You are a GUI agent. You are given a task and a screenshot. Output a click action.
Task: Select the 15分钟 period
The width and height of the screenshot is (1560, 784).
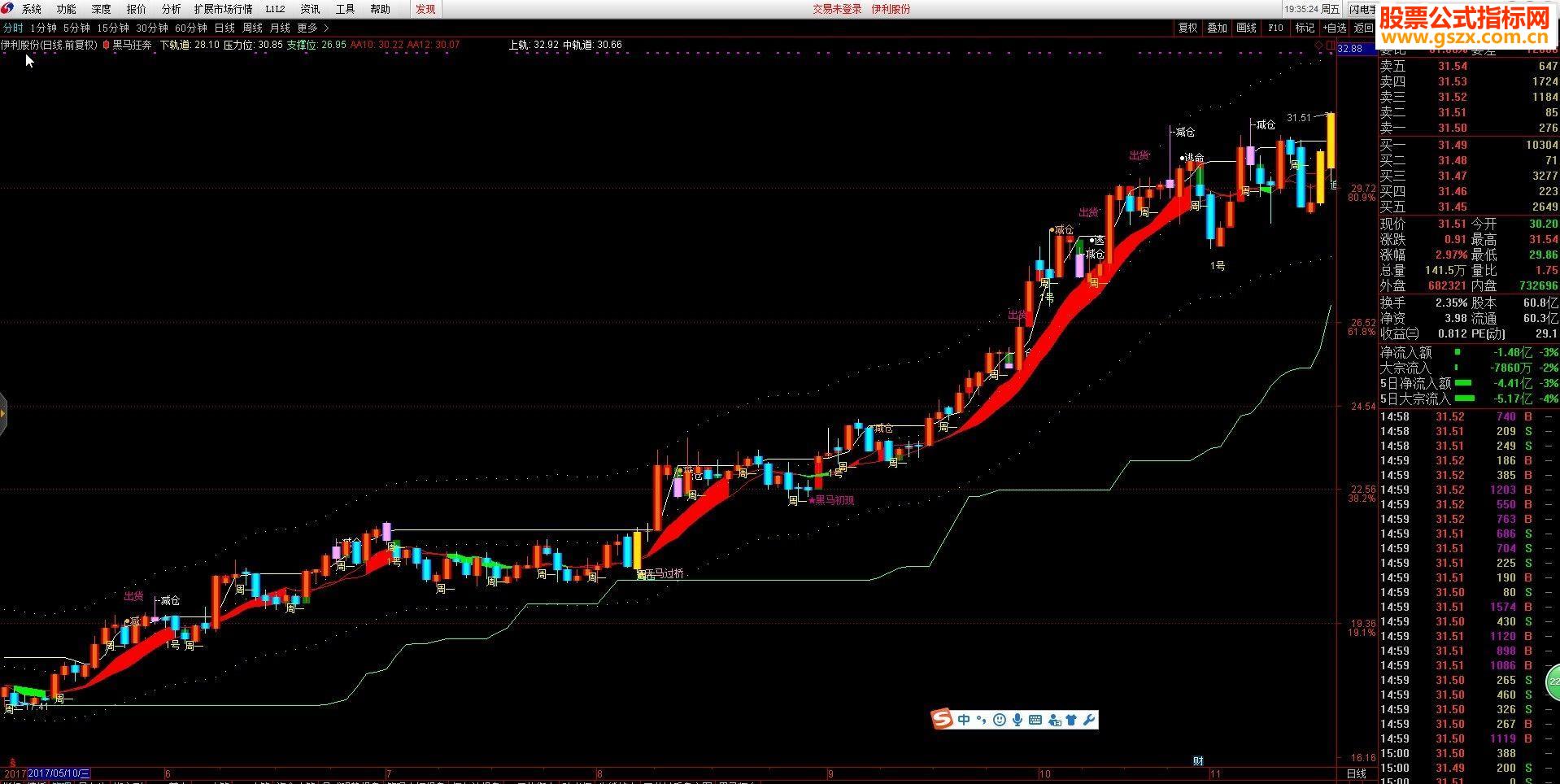[x=113, y=28]
